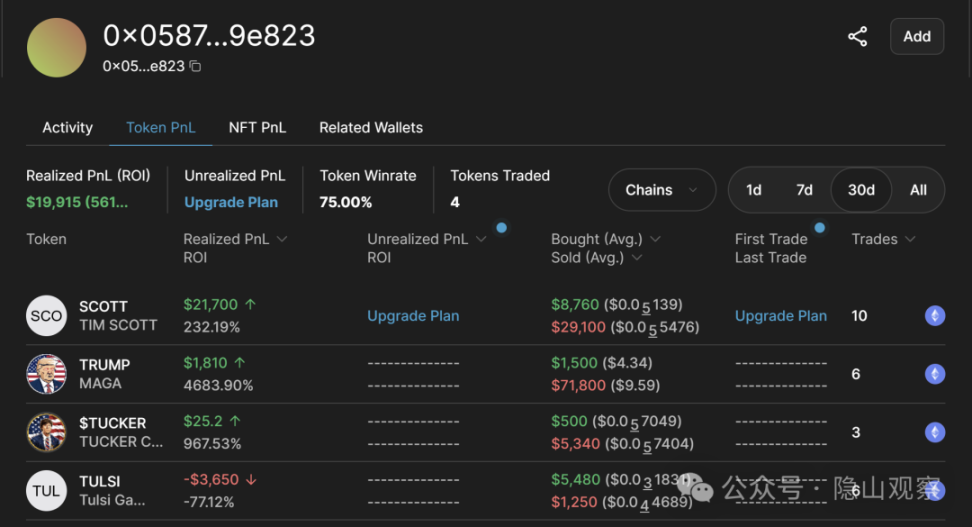
Task: Open the TRUMP MAGA token avatar
Action: click(x=46, y=374)
